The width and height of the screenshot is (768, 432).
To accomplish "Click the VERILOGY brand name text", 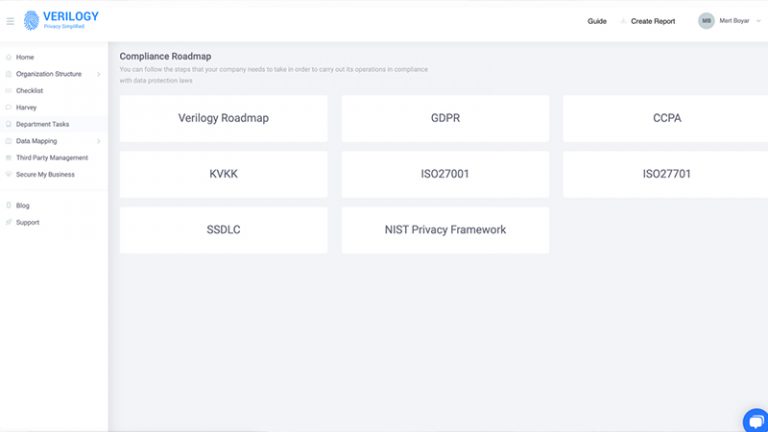I will [71, 16].
